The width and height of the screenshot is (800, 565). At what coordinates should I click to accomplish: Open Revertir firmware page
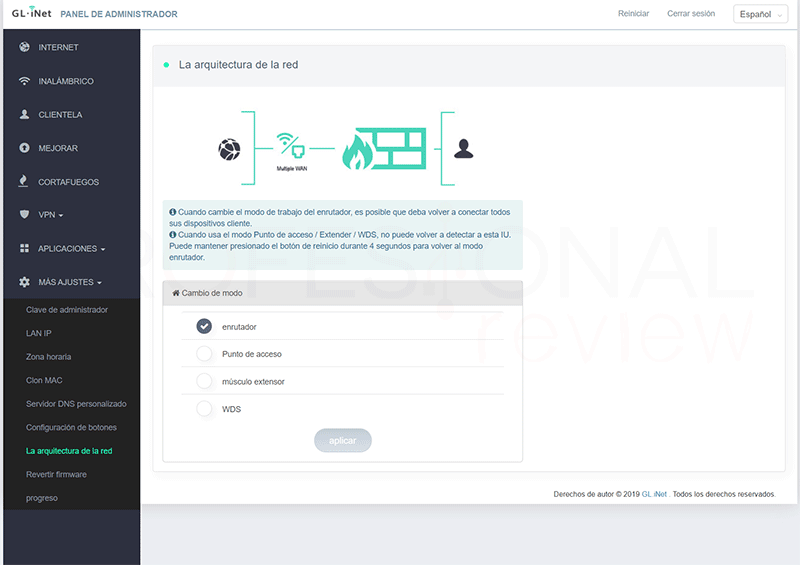pyautogui.click(x=56, y=474)
